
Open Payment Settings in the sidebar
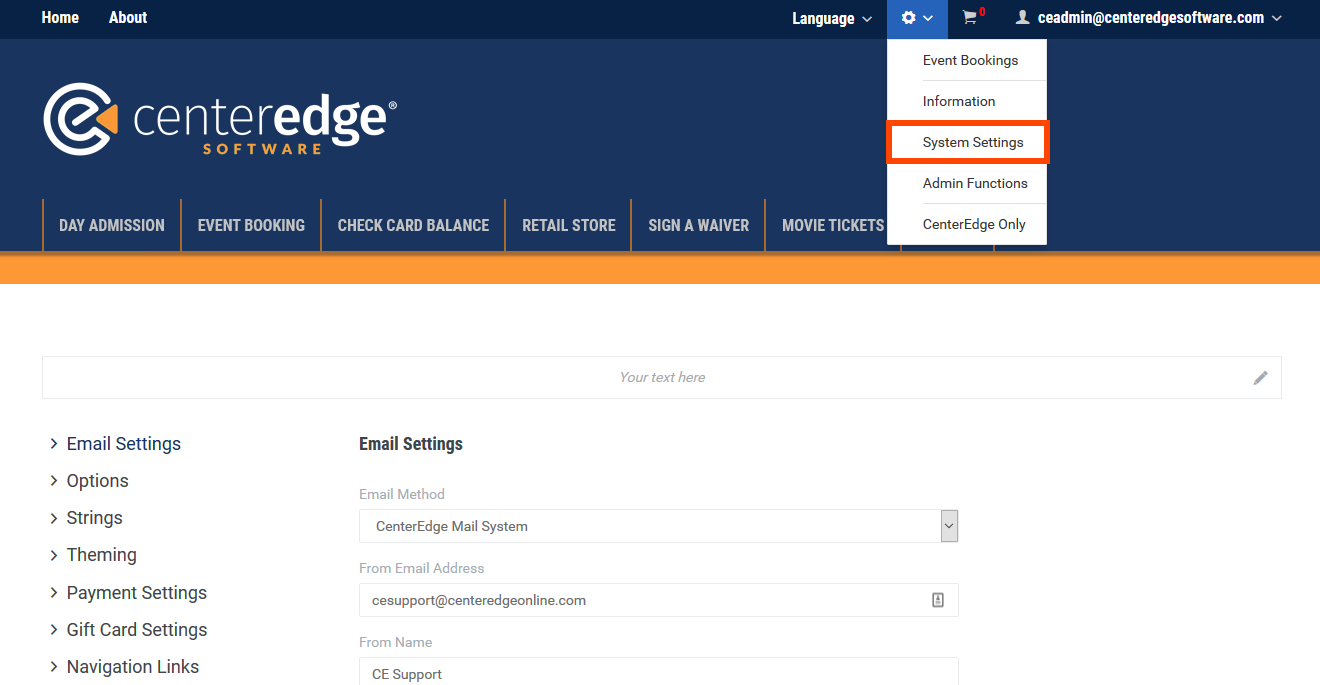point(137,593)
